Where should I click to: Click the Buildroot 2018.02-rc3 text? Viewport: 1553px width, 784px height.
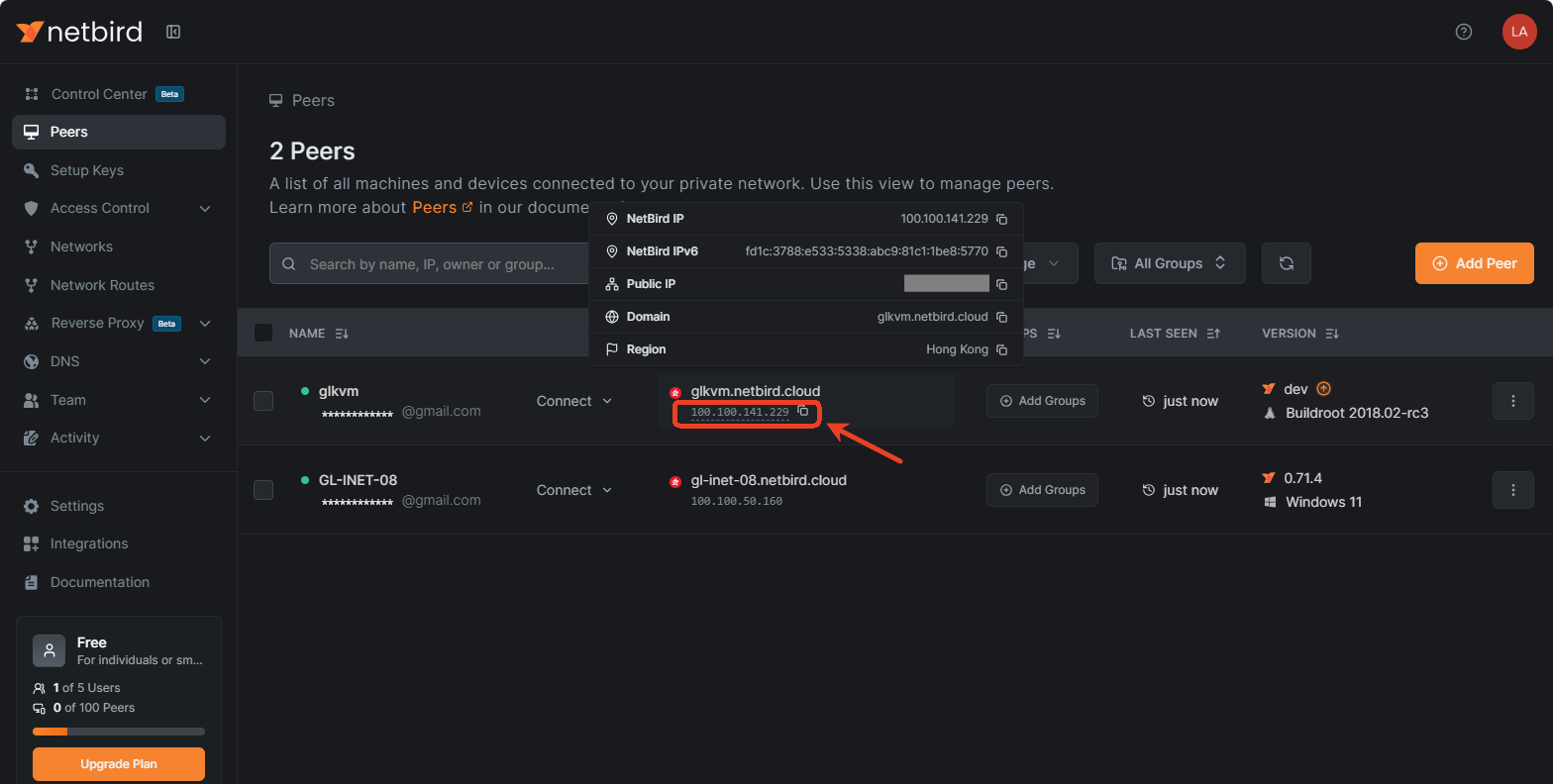[1357, 413]
